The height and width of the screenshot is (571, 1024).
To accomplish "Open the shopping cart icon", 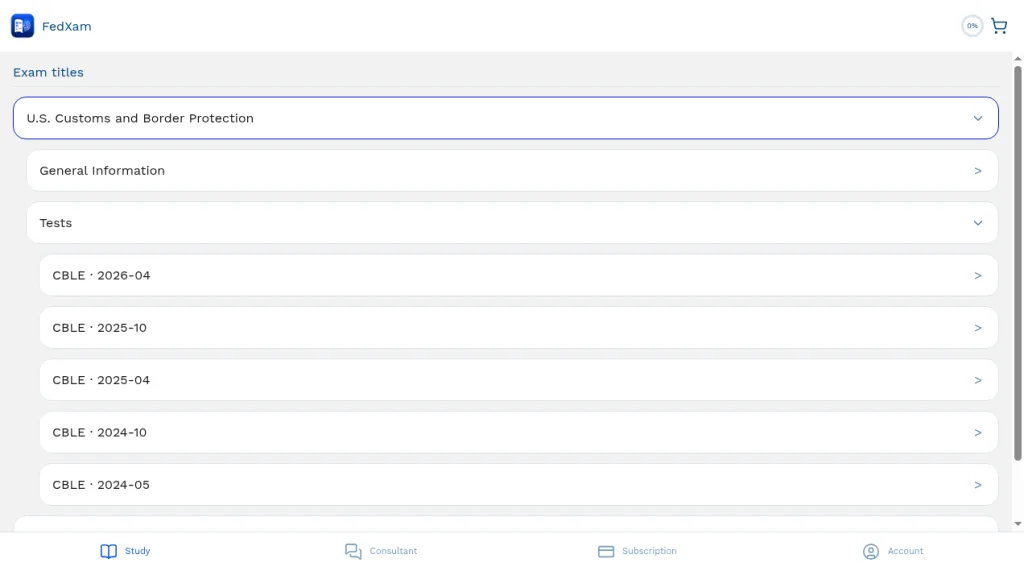I will [x=999, y=26].
